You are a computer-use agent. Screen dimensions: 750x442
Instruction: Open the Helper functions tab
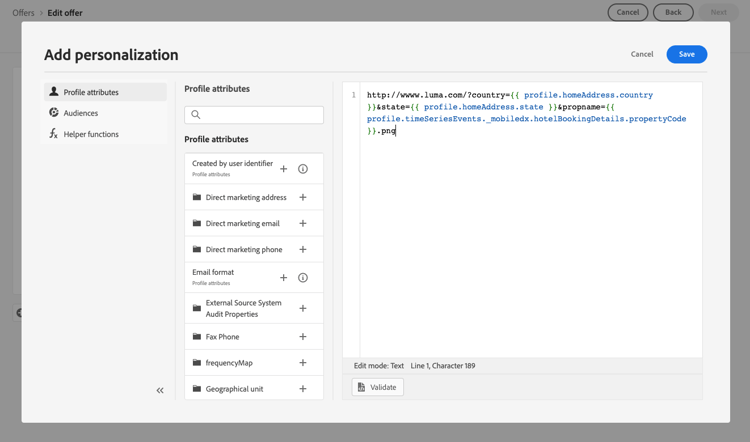point(90,134)
